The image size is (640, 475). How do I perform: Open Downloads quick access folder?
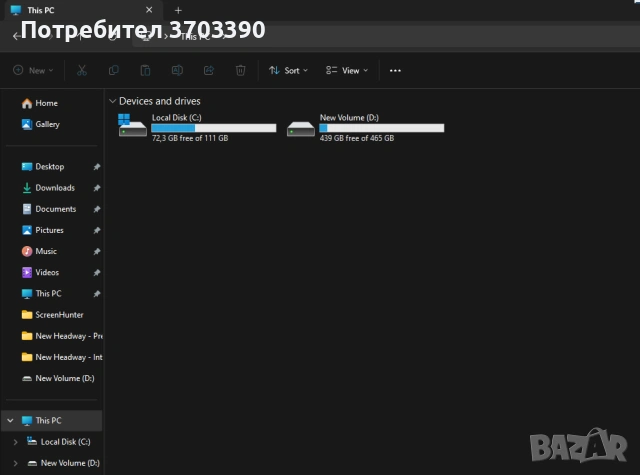click(x=48, y=188)
